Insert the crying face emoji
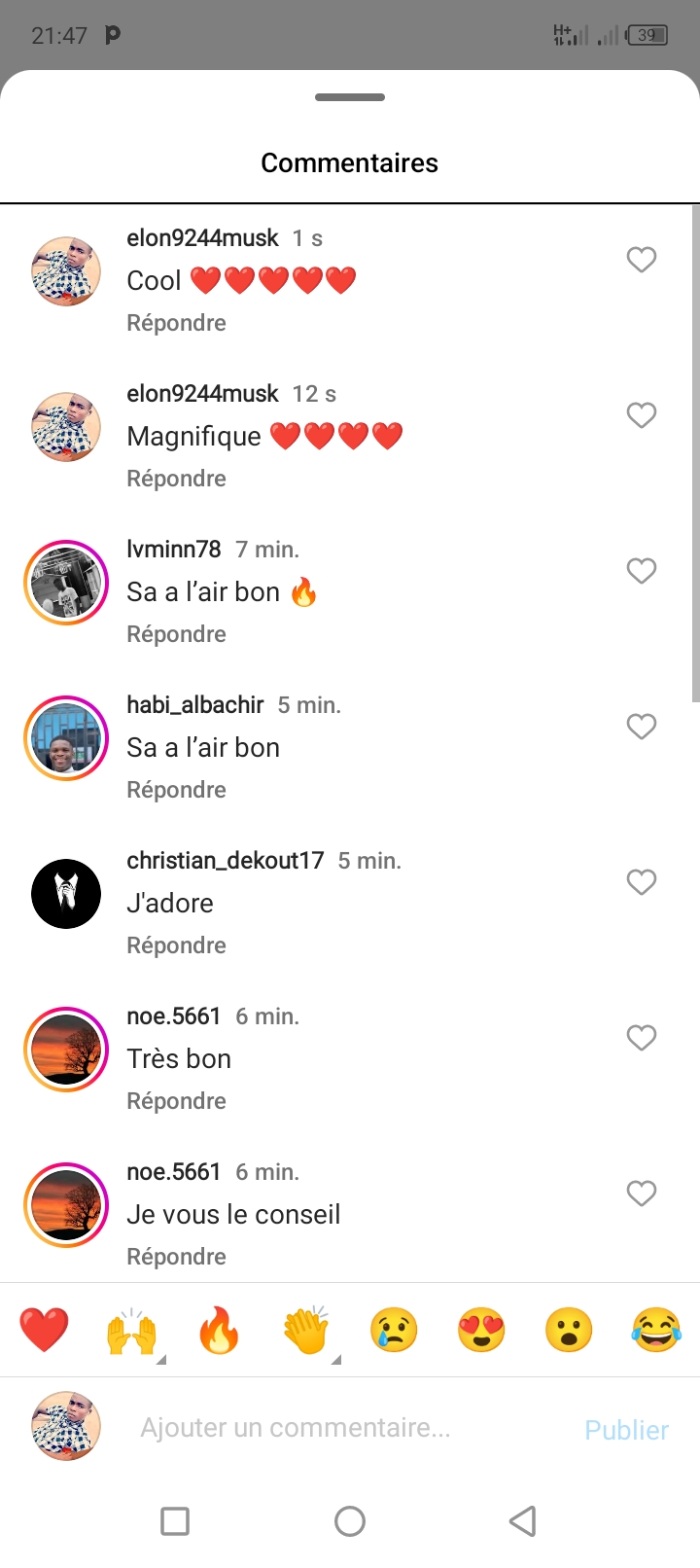The width and height of the screenshot is (700, 1568). pyautogui.click(x=394, y=1330)
